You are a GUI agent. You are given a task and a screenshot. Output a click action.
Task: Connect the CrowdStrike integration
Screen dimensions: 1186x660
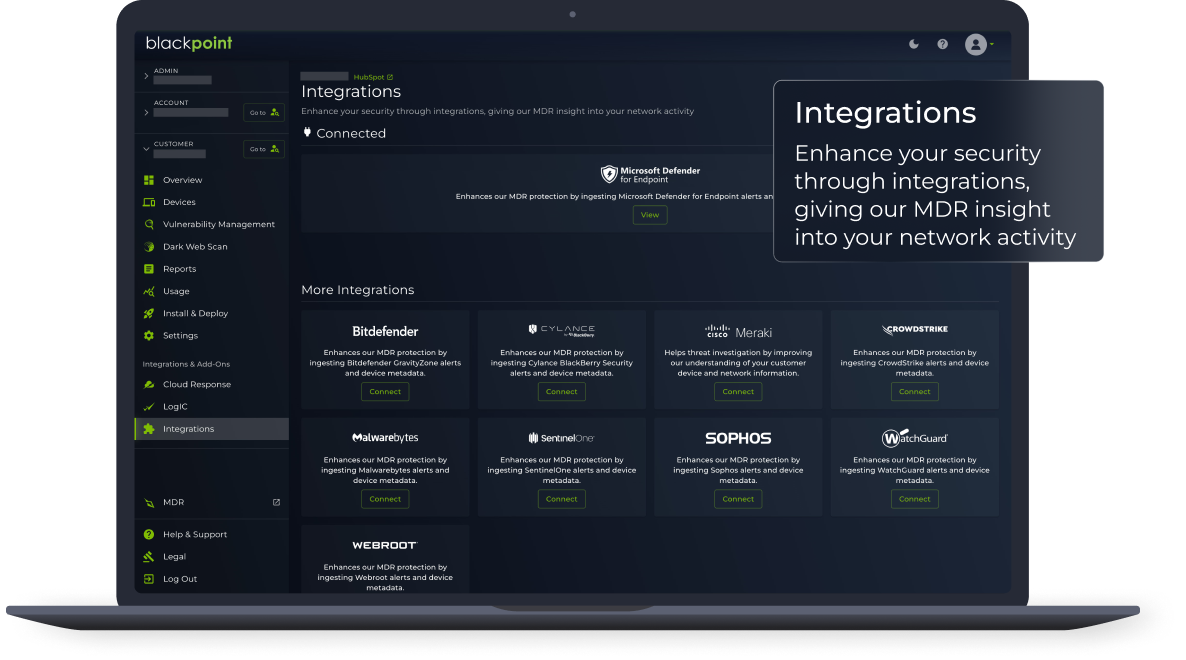pyautogui.click(x=914, y=392)
